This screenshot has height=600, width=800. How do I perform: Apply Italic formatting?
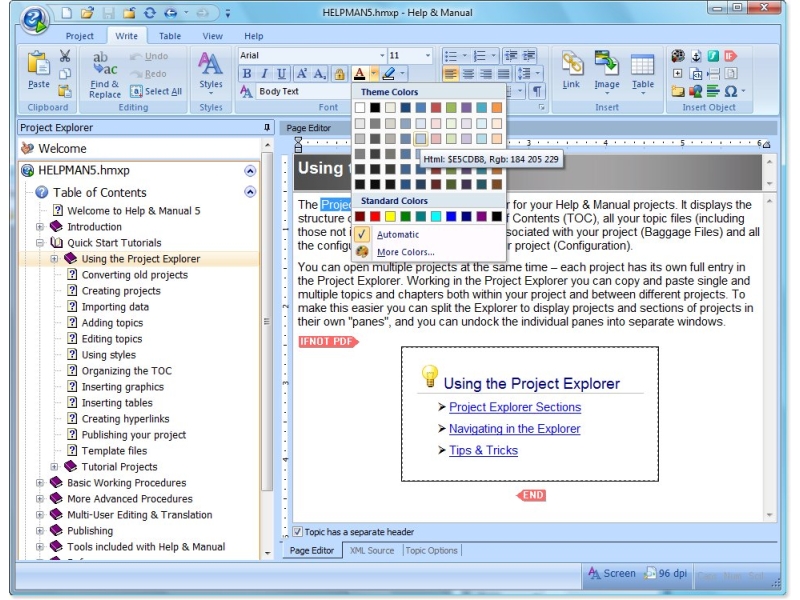coord(264,74)
